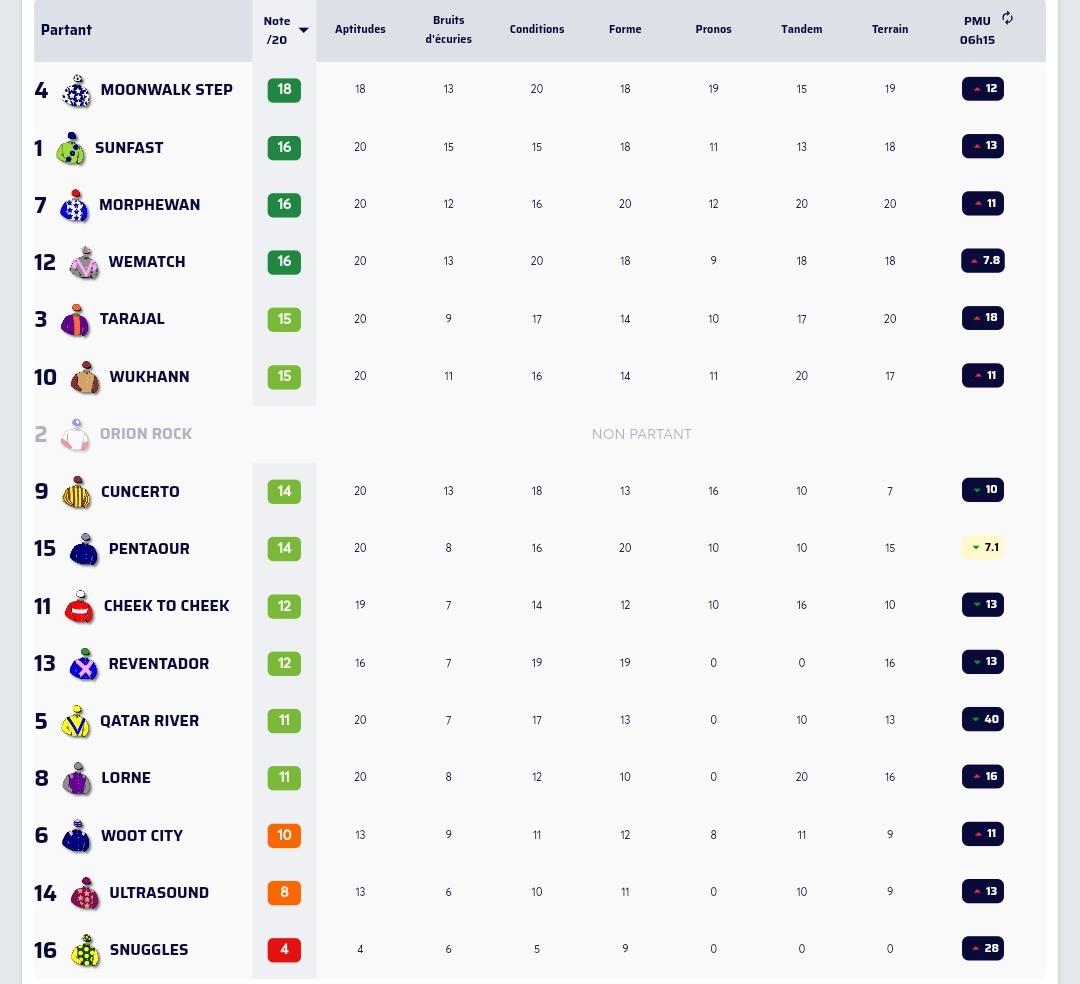Click Cheek To Cheek's red silks icon

coord(79,607)
